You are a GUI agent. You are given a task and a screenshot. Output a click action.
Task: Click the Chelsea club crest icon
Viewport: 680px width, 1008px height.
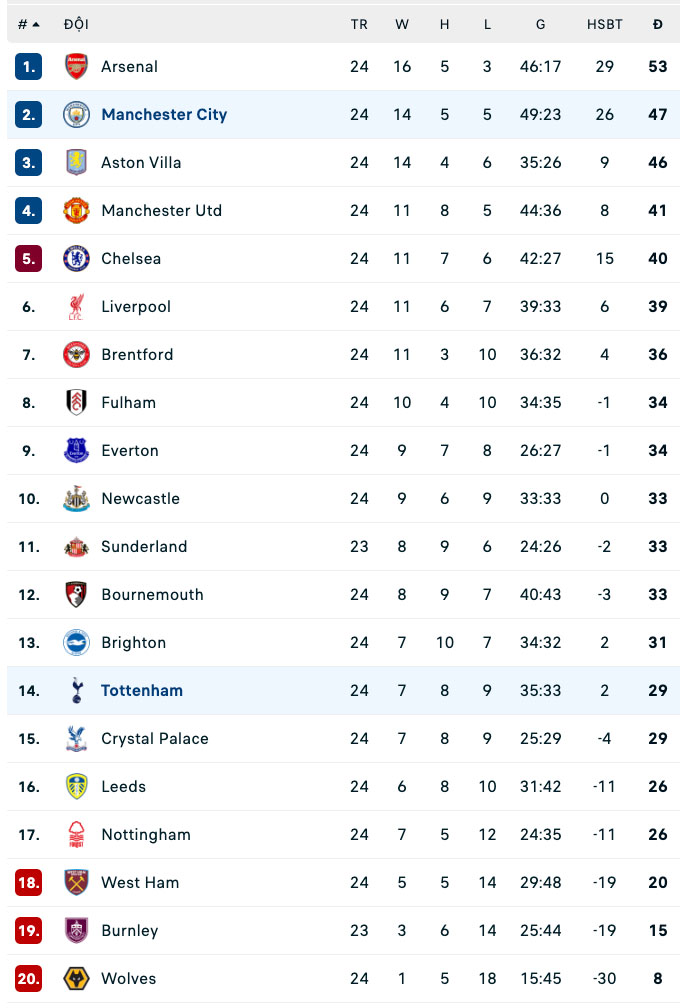[x=76, y=259]
